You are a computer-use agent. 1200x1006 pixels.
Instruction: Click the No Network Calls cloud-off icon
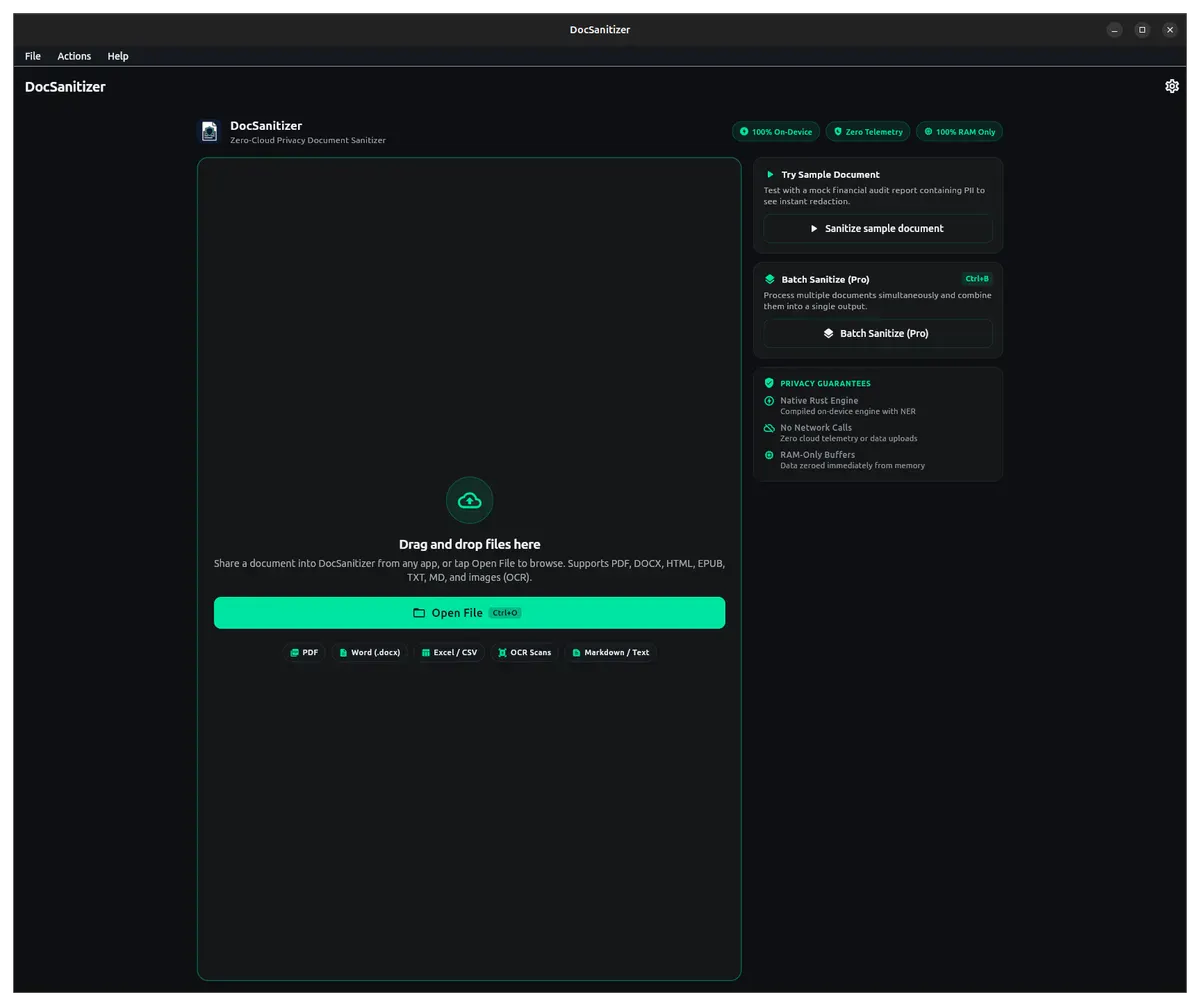pyautogui.click(x=769, y=428)
